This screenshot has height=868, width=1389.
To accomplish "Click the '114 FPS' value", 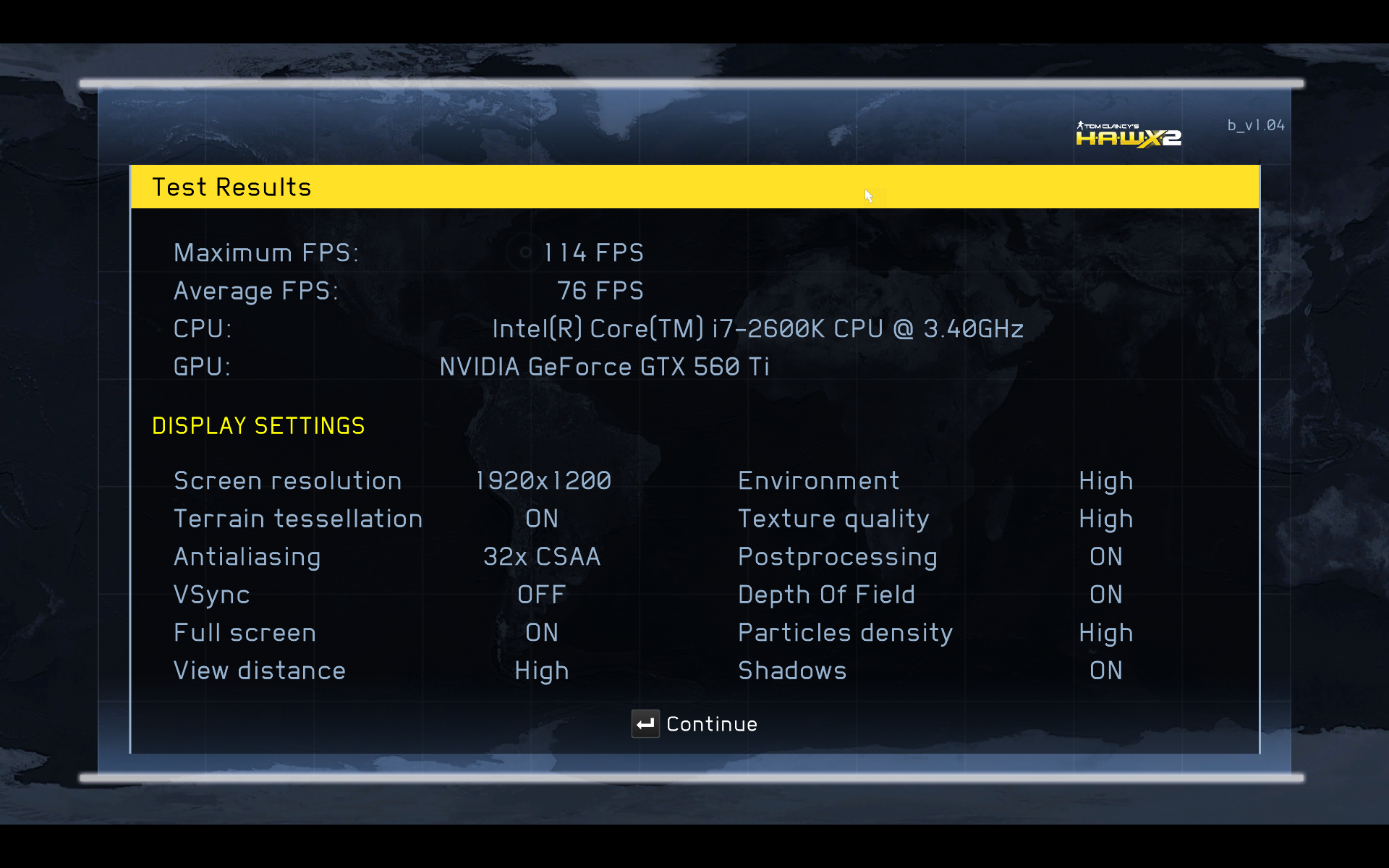I will coord(593,252).
